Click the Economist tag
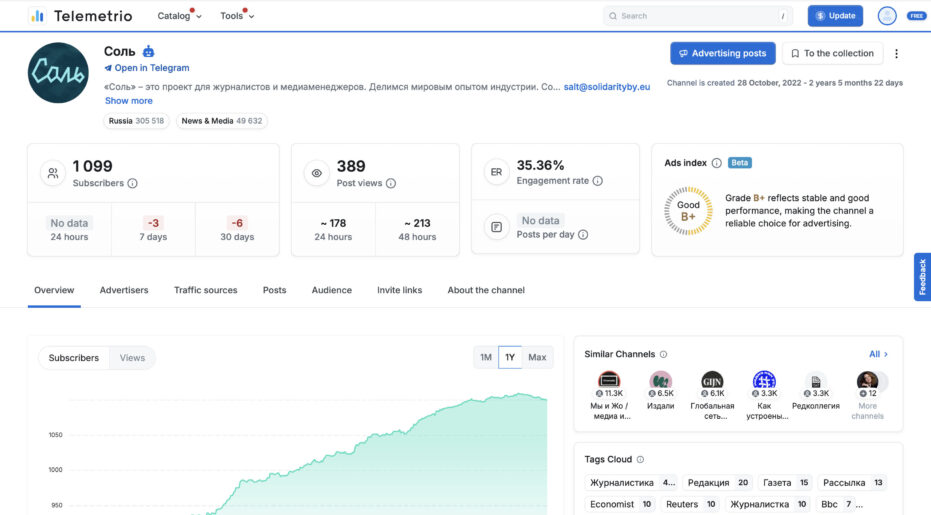The width and height of the screenshot is (931, 515). (x=620, y=504)
